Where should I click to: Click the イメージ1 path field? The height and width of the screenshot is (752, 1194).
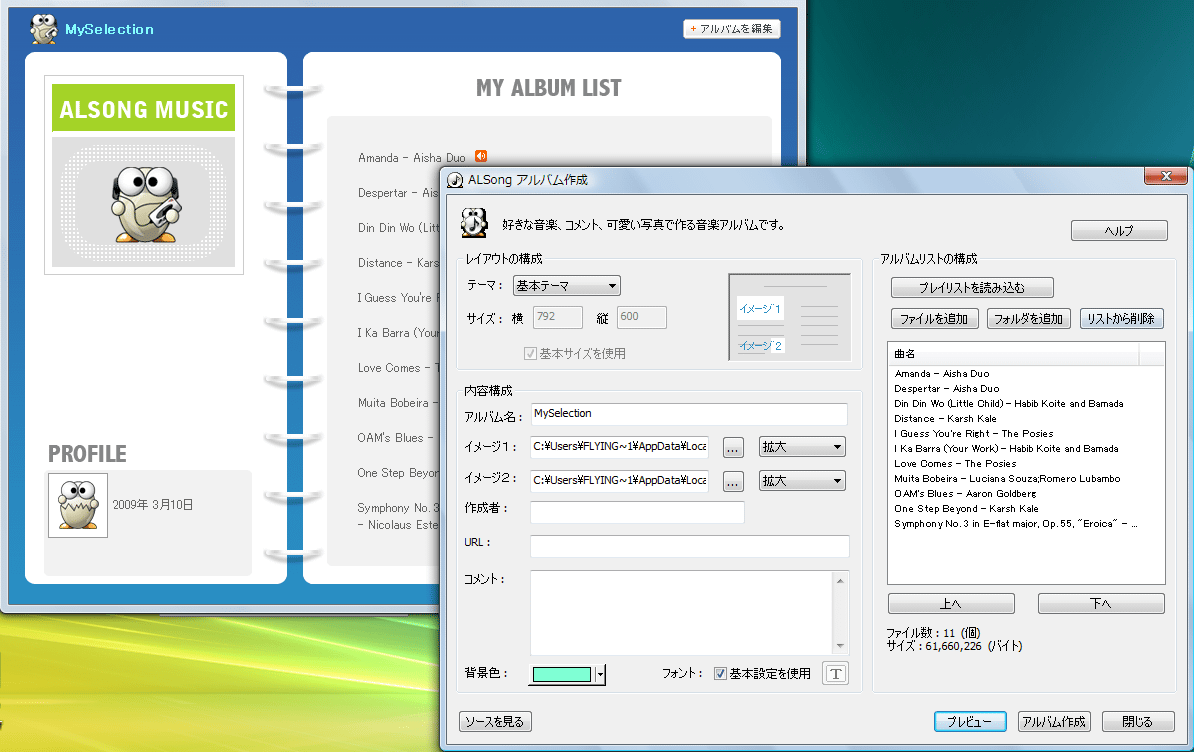click(620, 447)
